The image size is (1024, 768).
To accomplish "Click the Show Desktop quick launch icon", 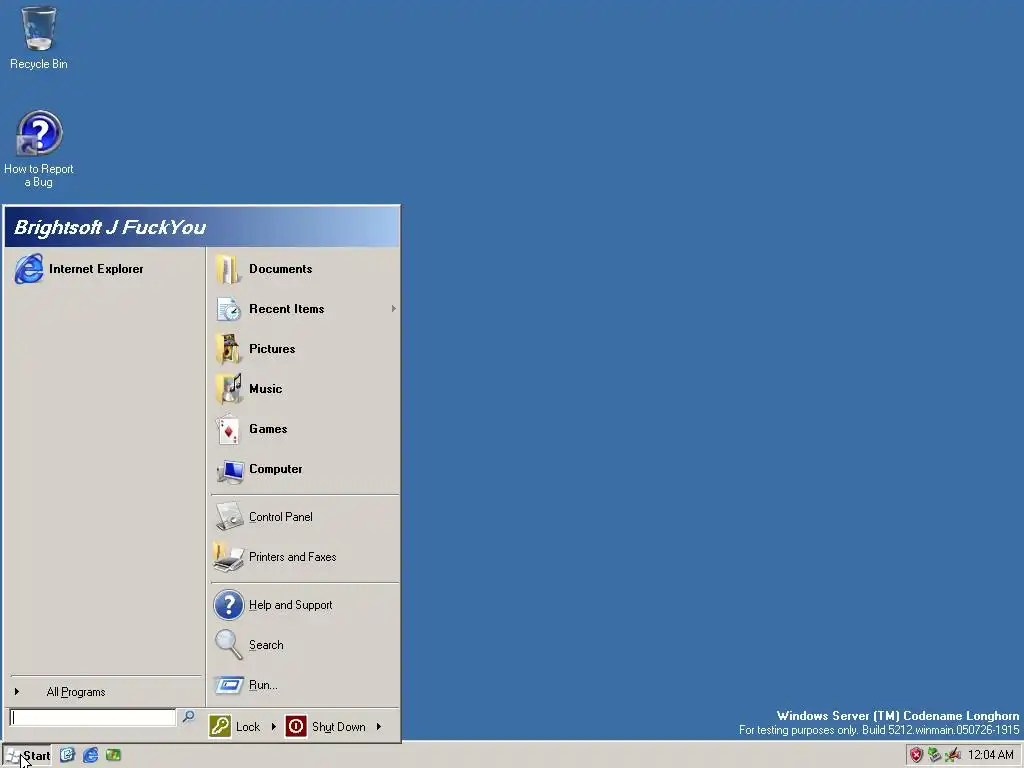I will pyautogui.click(x=67, y=755).
